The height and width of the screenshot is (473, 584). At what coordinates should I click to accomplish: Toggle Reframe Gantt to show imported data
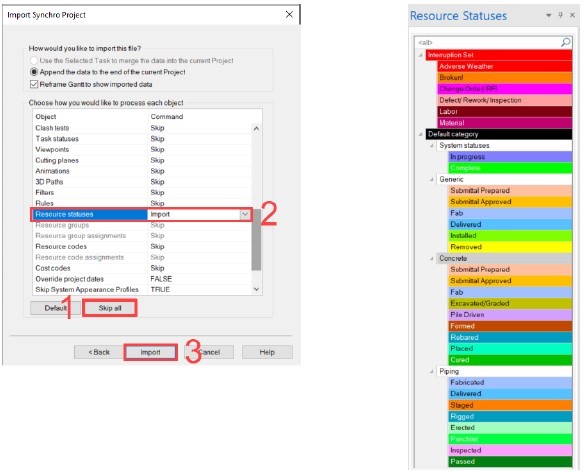tap(34, 84)
